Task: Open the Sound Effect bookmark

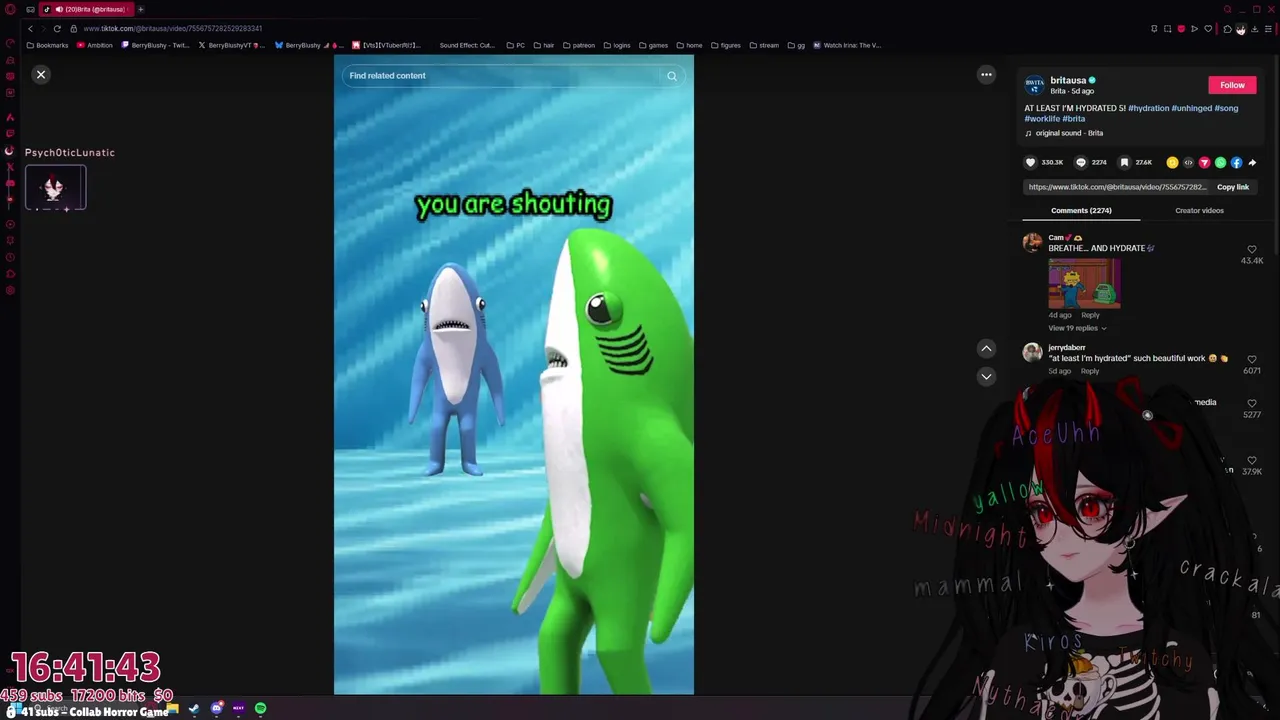Action: point(467,45)
